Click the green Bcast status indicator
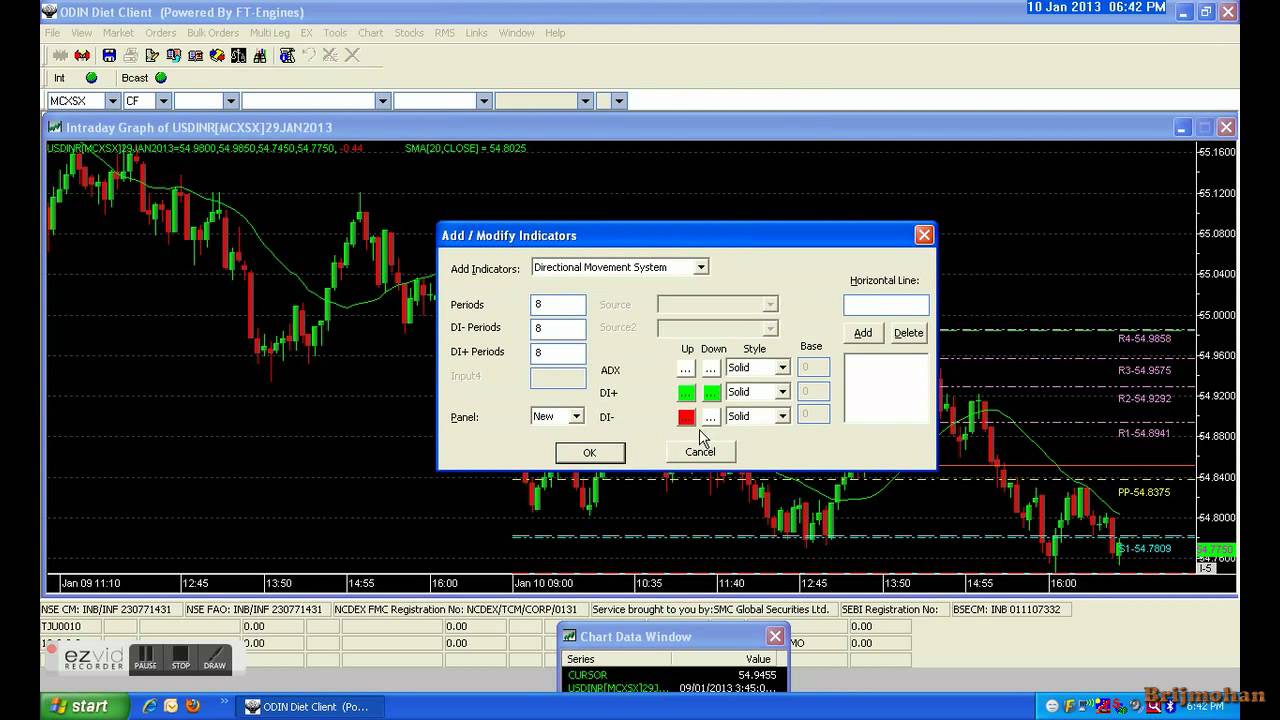This screenshot has width=1280, height=720. tap(161, 78)
